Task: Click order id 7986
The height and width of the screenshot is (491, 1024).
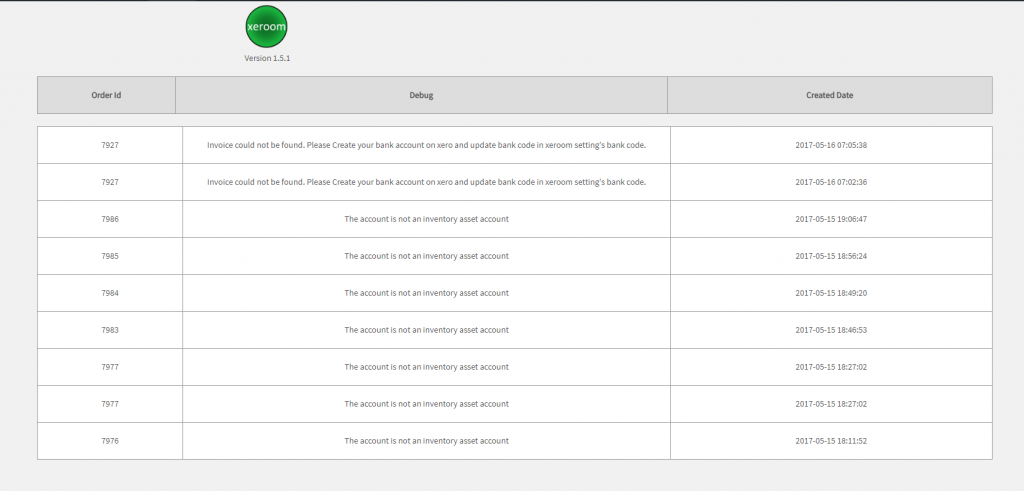Action: (x=110, y=219)
